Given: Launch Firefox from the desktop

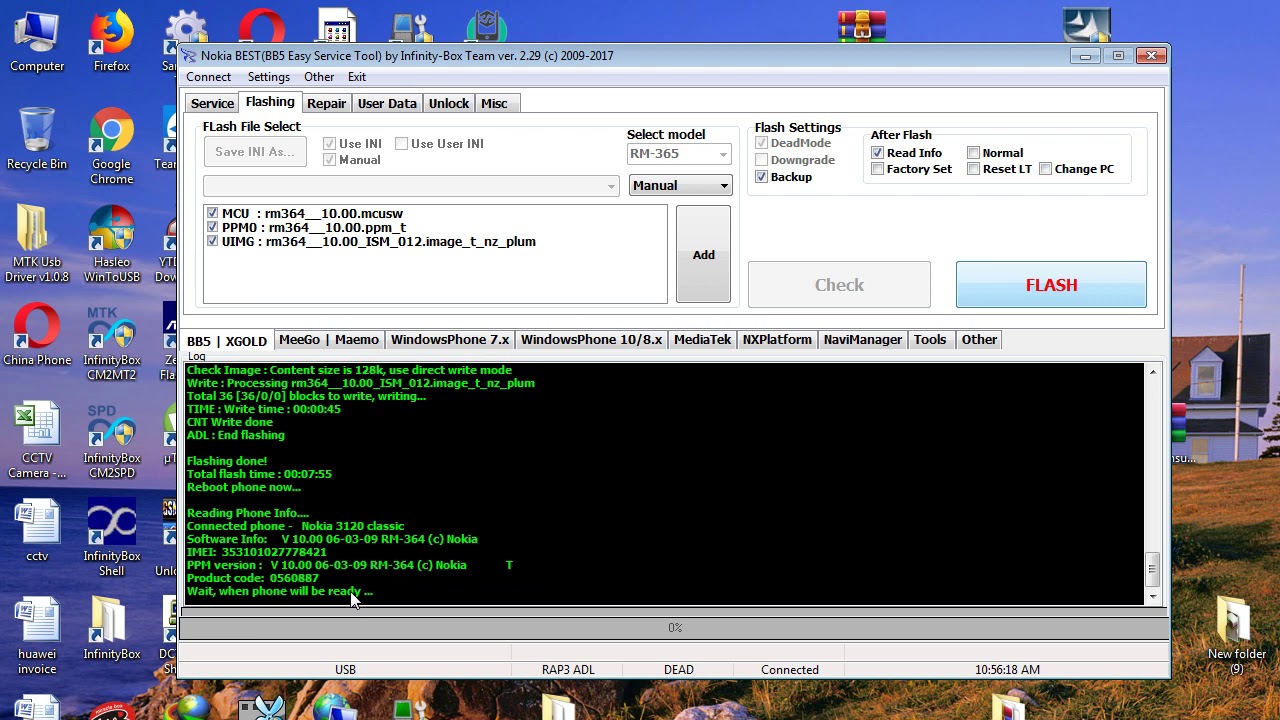Looking at the screenshot, I should [111, 40].
